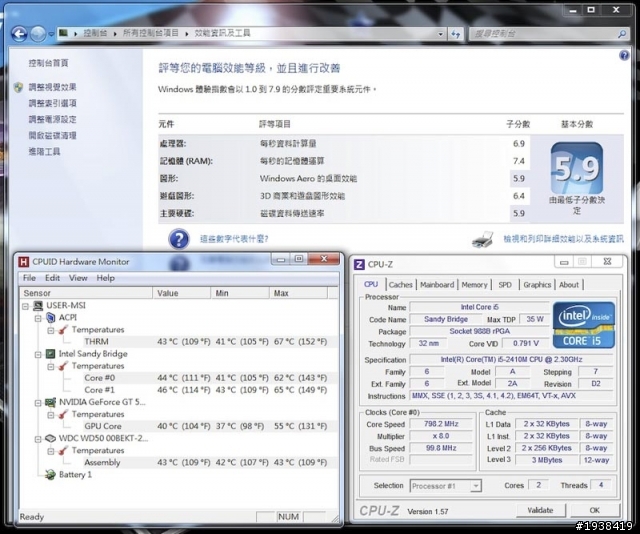Screen dimensions: 640x534
Task: Collapse Temperatures under ACPI
Action: 51,330
